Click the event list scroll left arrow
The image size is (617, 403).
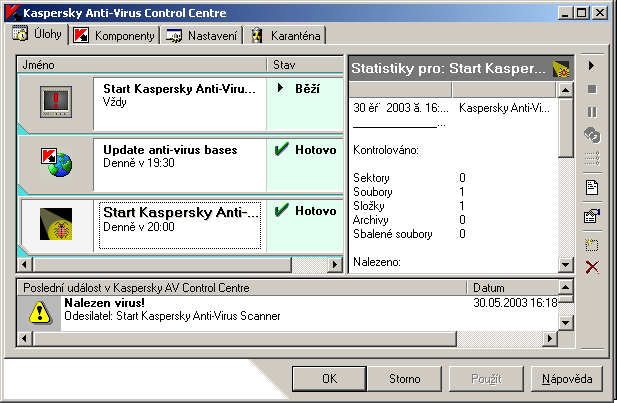point(25,338)
